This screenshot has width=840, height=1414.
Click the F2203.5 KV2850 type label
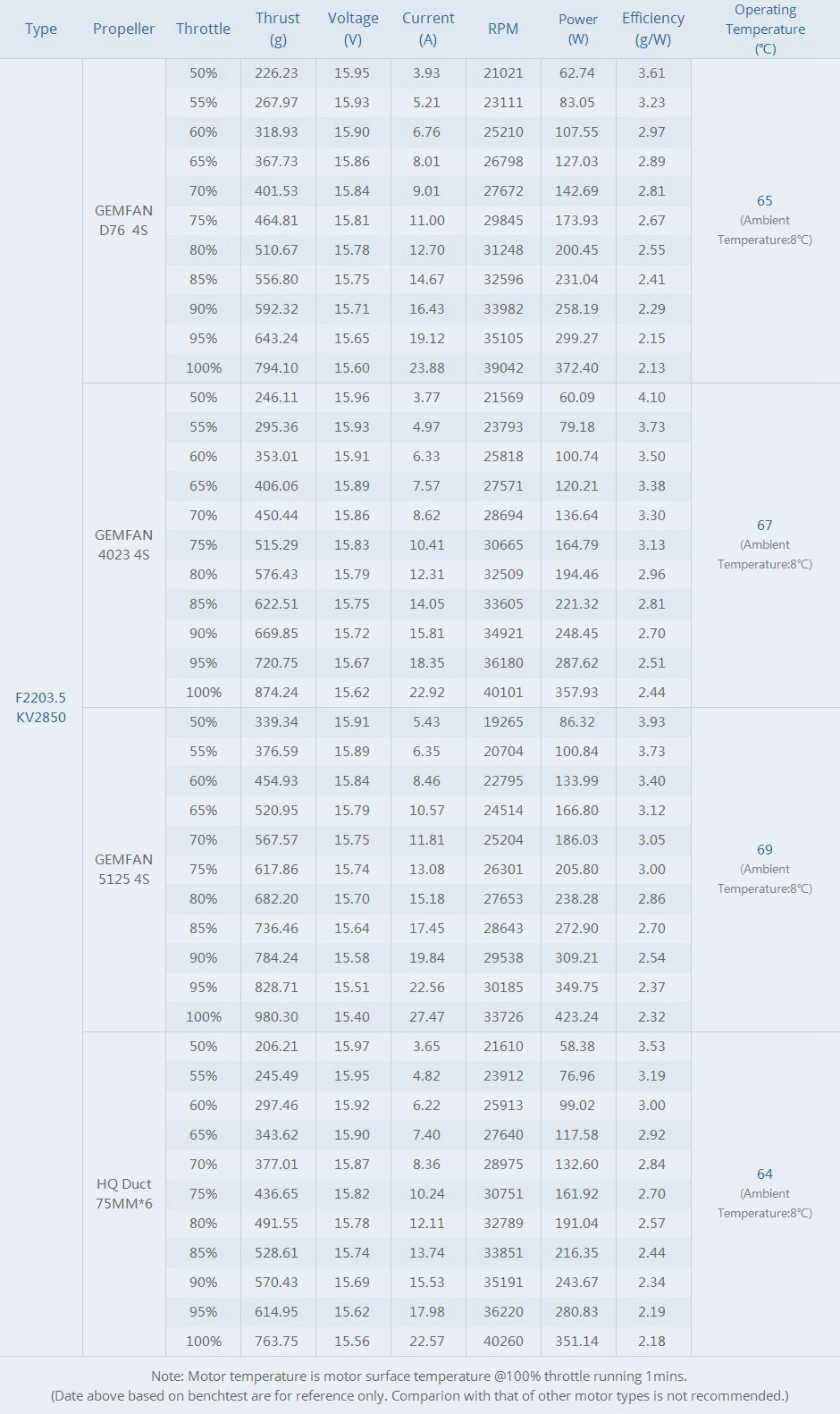[41, 707]
